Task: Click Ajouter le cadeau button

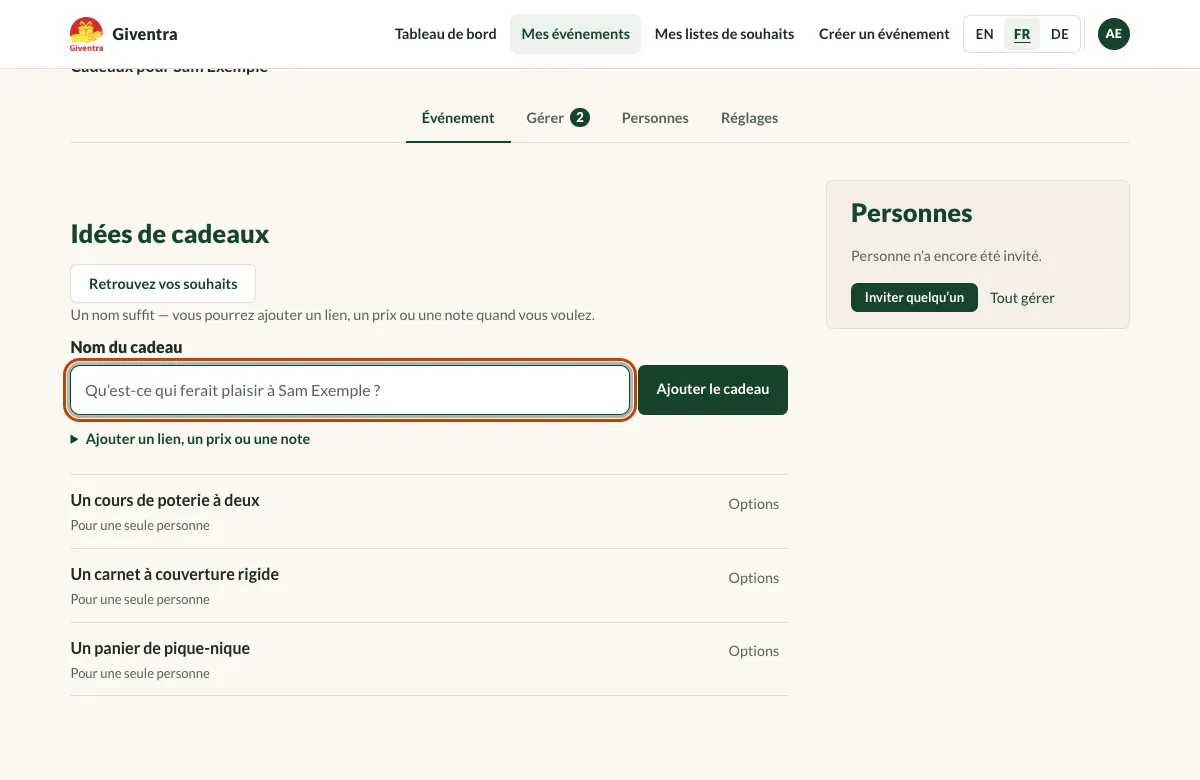Action: [x=713, y=390]
